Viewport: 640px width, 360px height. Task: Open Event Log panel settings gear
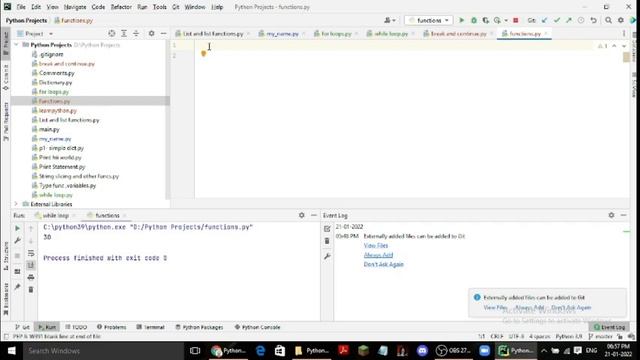(611, 215)
